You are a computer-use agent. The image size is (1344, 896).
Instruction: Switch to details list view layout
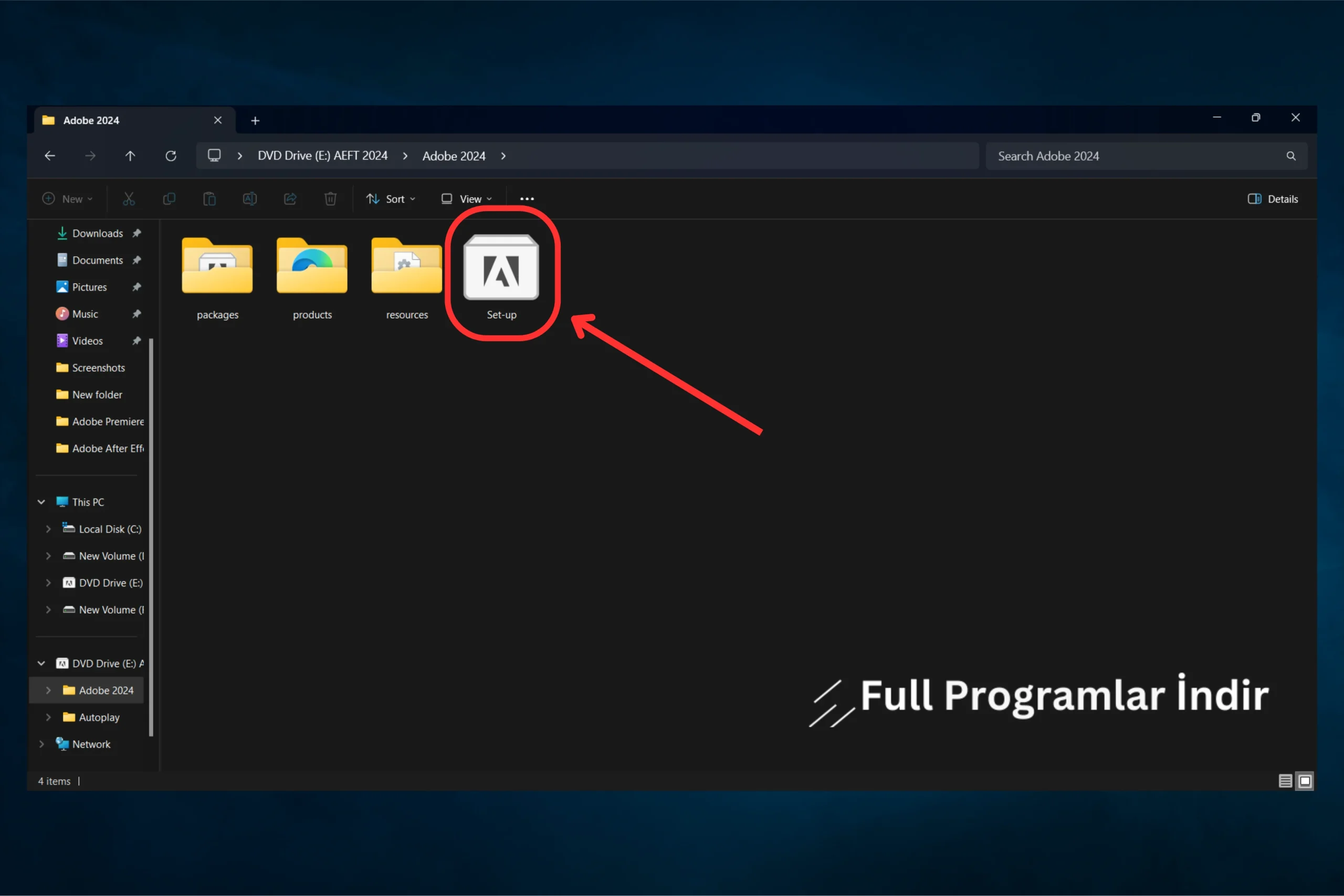[x=1285, y=781]
